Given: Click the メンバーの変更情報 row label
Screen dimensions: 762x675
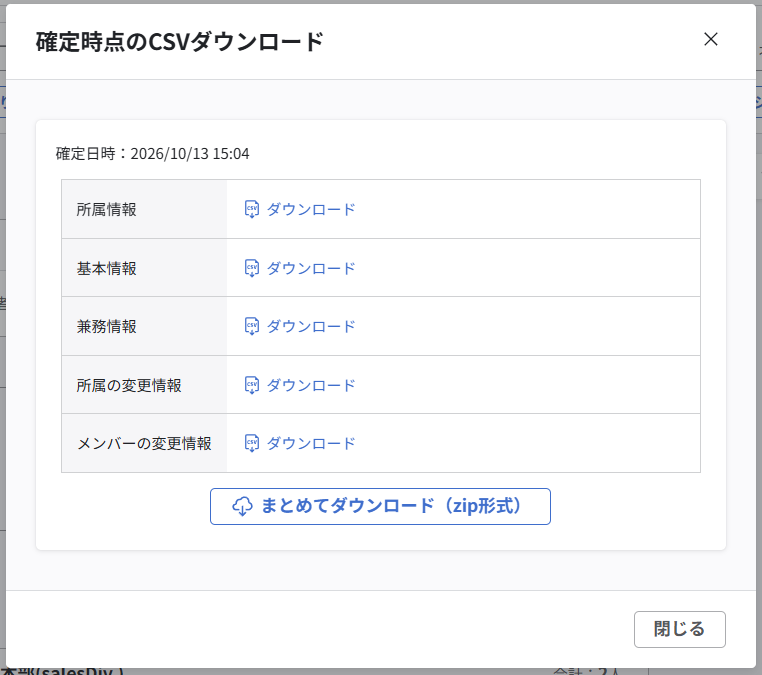Looking at the screenshot, I should pos(144,443).
